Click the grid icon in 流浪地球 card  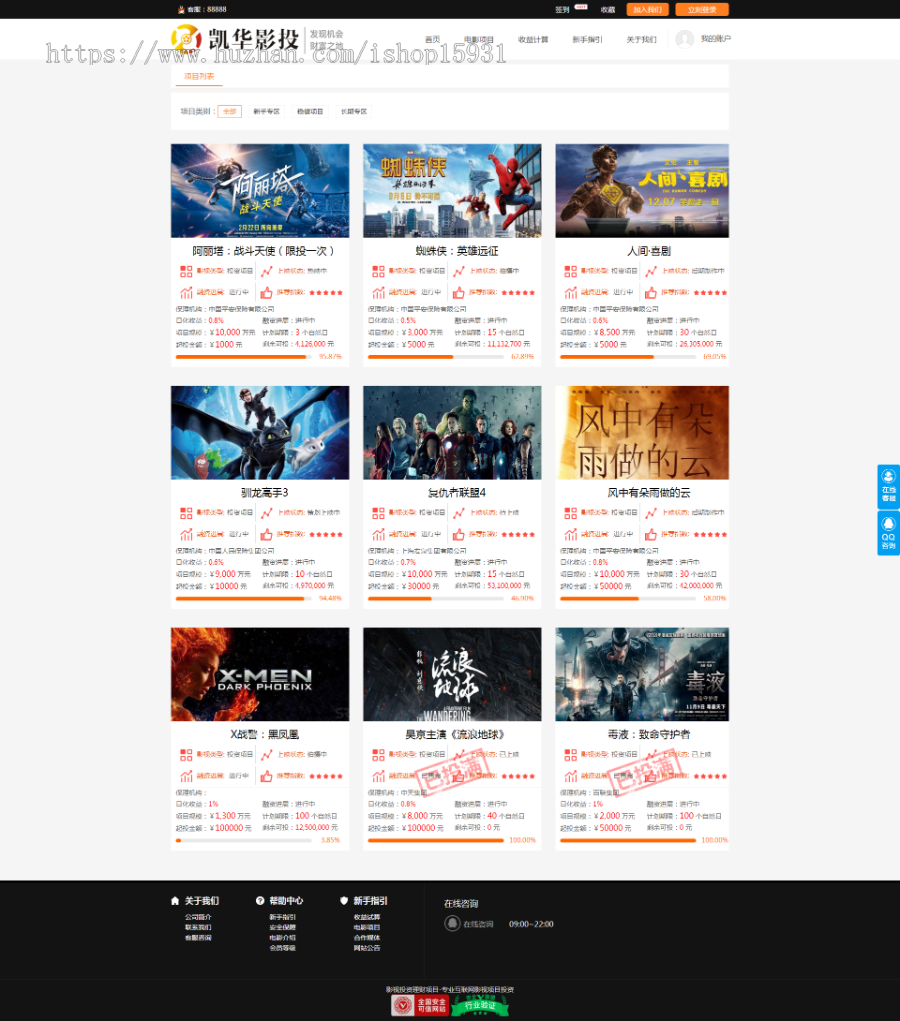pos(378,755)
